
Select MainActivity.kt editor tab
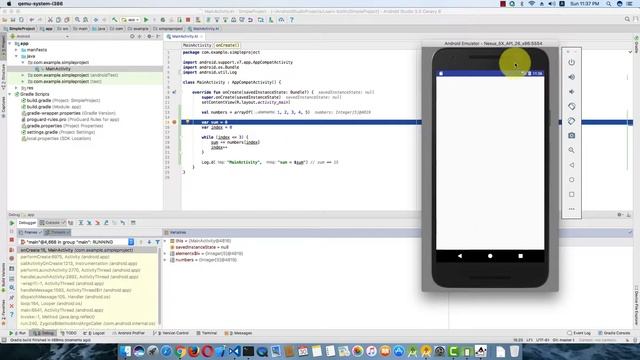point(185,36)
